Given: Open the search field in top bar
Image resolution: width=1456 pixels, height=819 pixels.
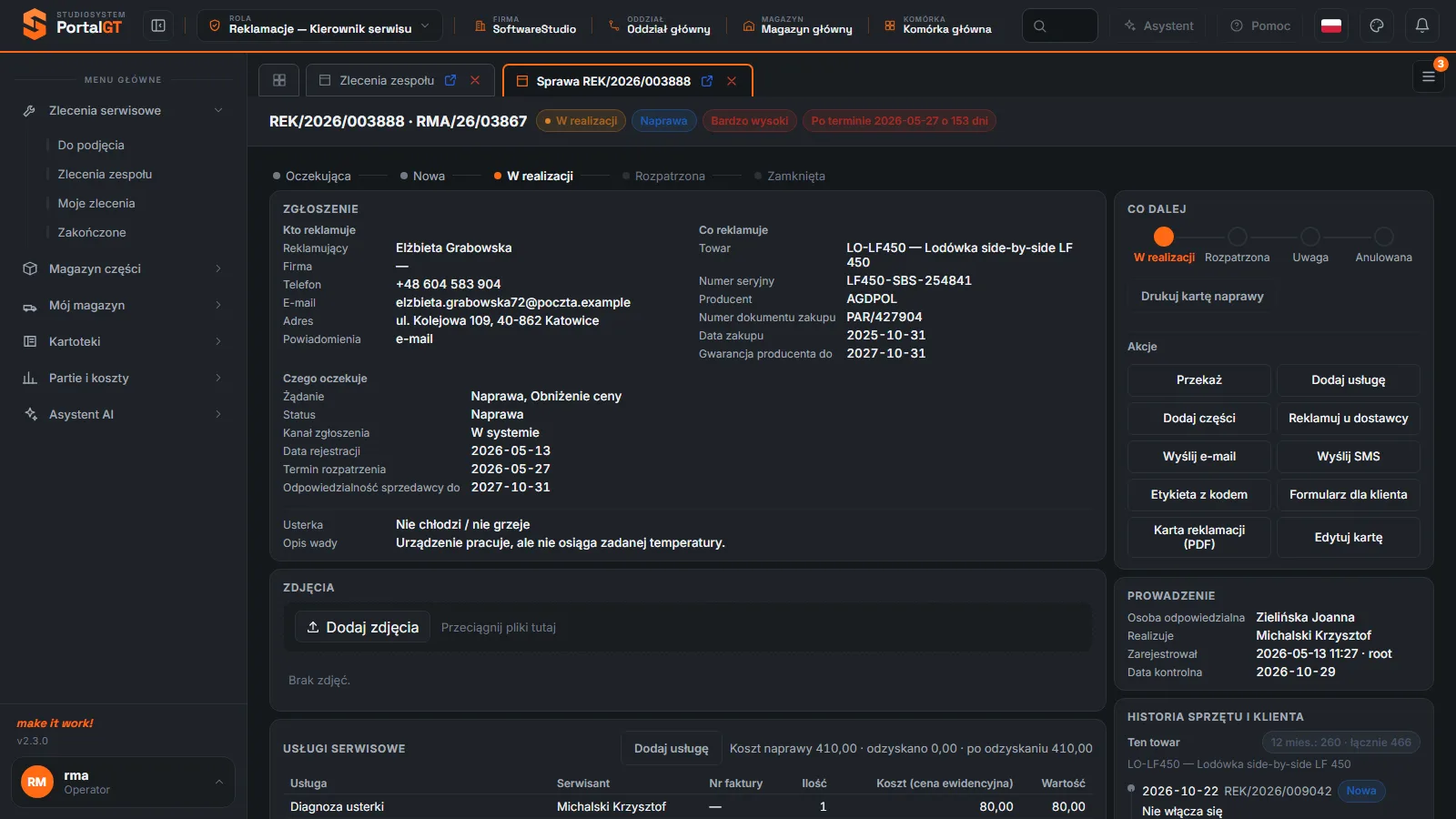Looking at the screenshot, I should (1059, 25).
